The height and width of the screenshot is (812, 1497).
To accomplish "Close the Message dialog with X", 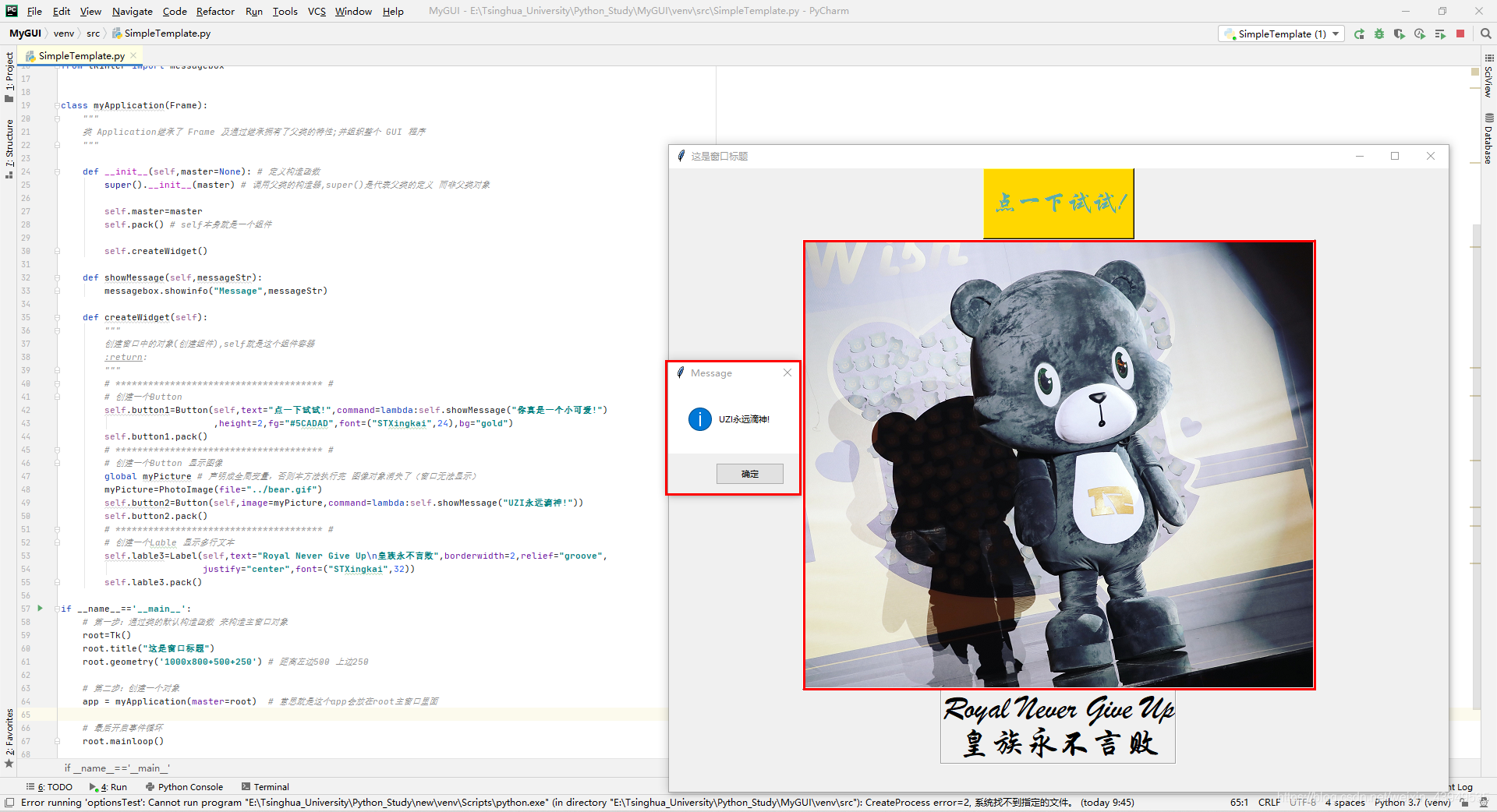I will coord(787,372).
